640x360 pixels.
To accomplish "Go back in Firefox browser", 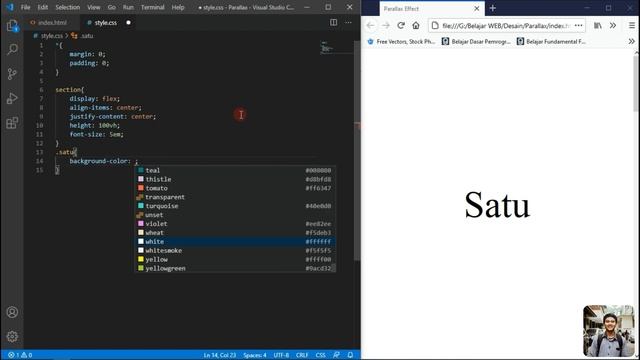I will pyautogui.click(x=370, y=25).
